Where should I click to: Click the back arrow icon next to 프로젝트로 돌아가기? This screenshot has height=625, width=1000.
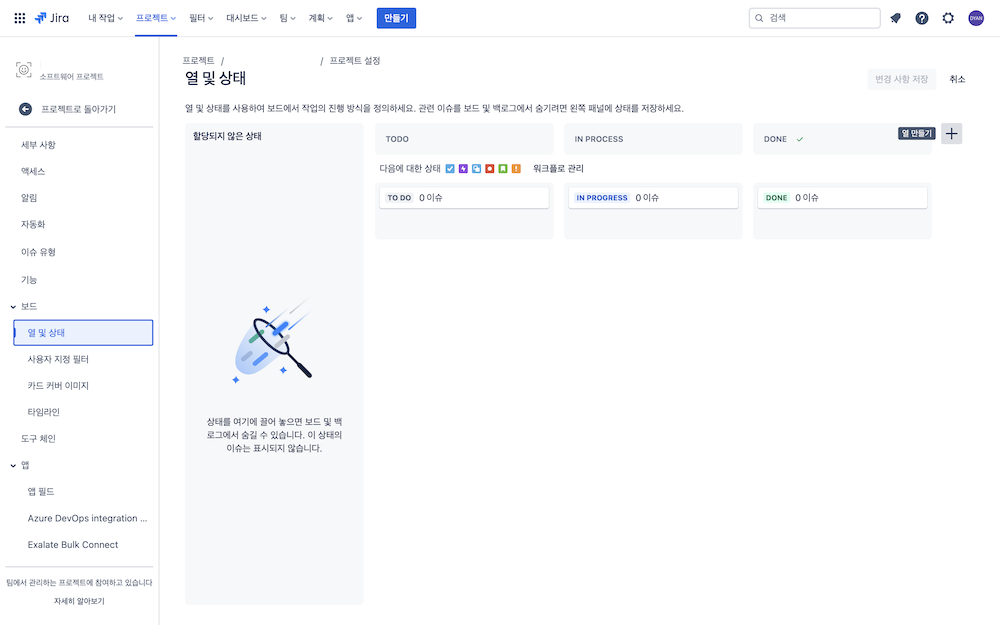tap(26, 109)
